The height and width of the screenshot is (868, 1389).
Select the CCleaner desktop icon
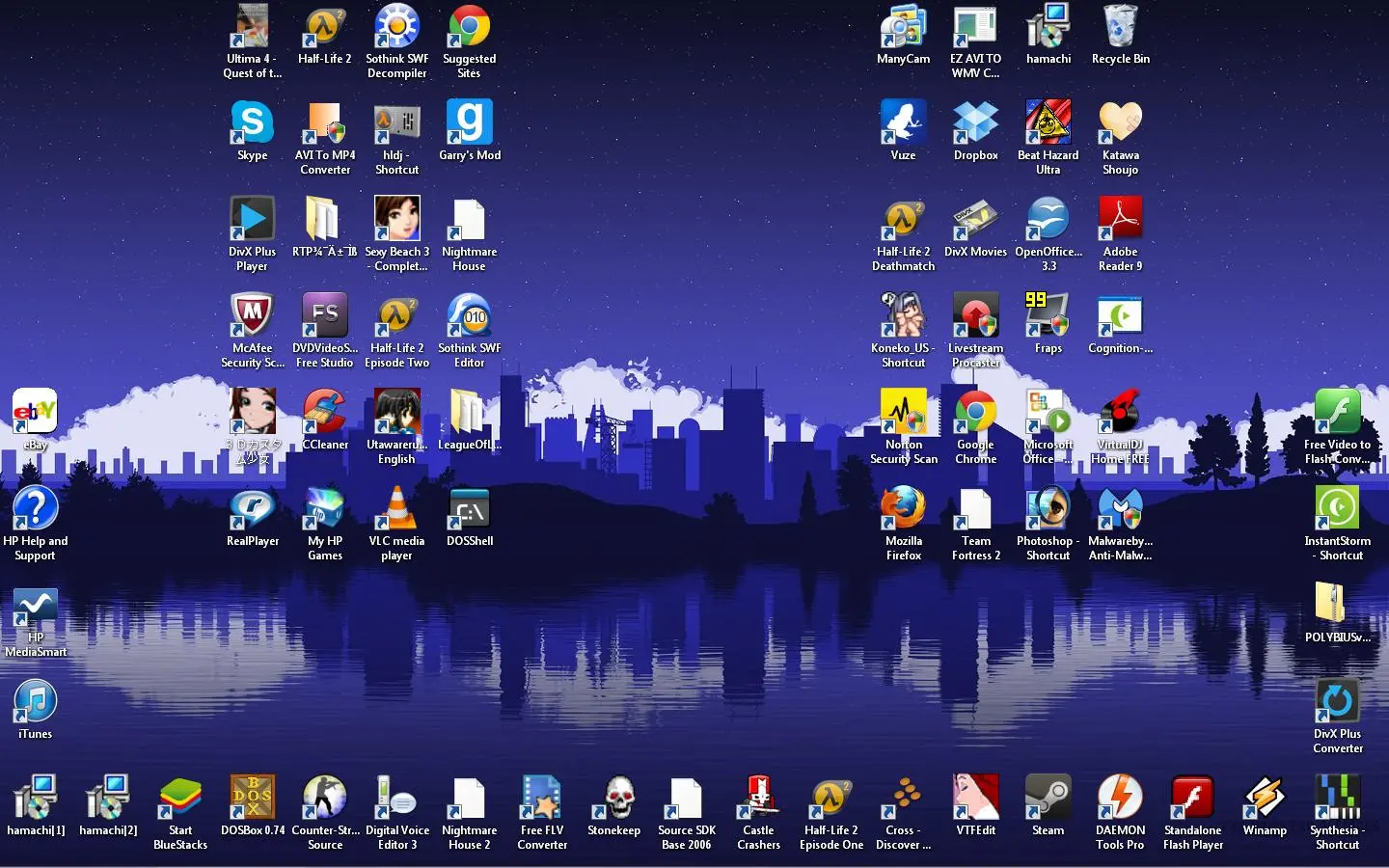325,412
